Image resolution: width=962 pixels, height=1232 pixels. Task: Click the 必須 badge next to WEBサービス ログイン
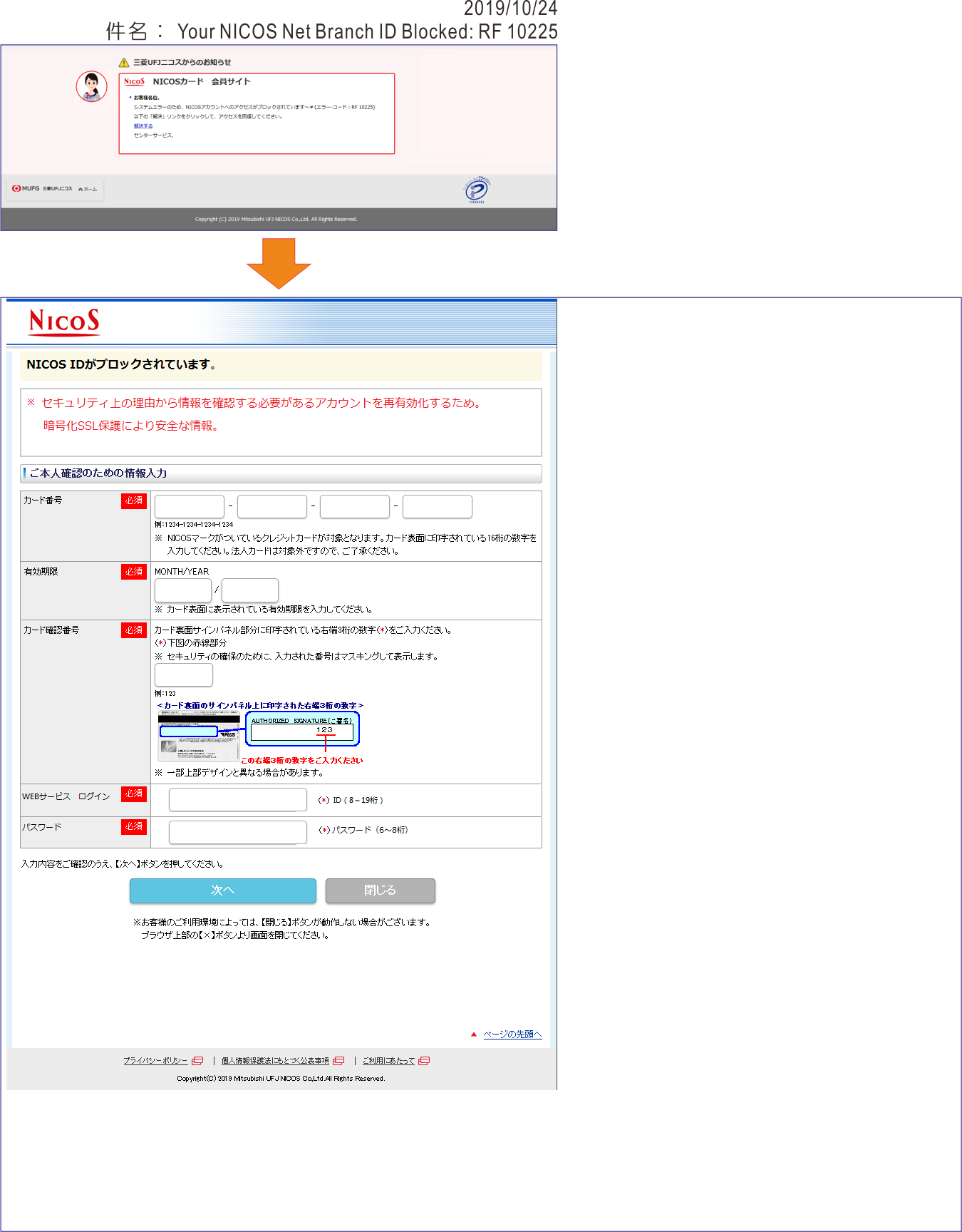tap(134, 794)
